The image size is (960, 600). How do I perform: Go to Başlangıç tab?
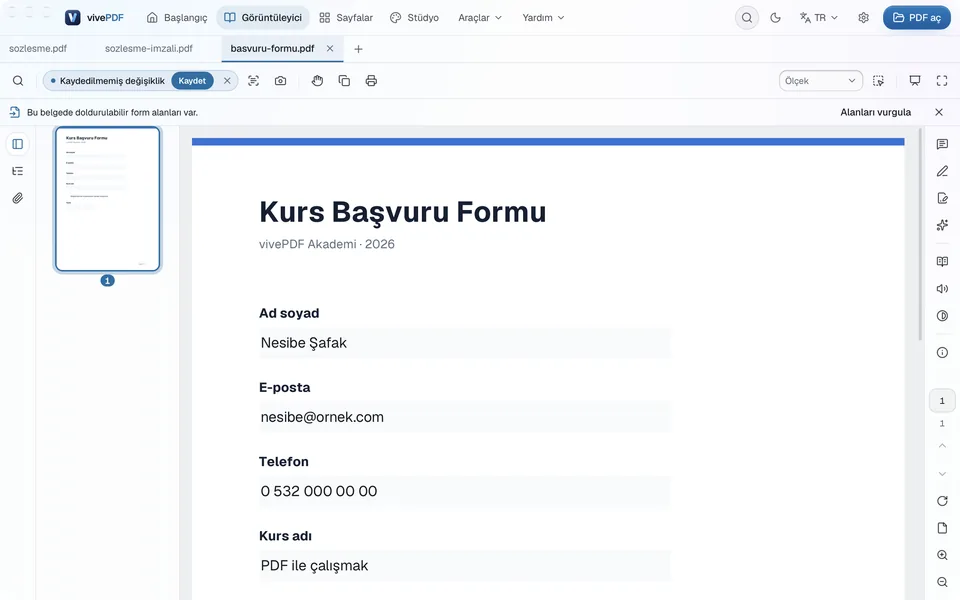177,18
